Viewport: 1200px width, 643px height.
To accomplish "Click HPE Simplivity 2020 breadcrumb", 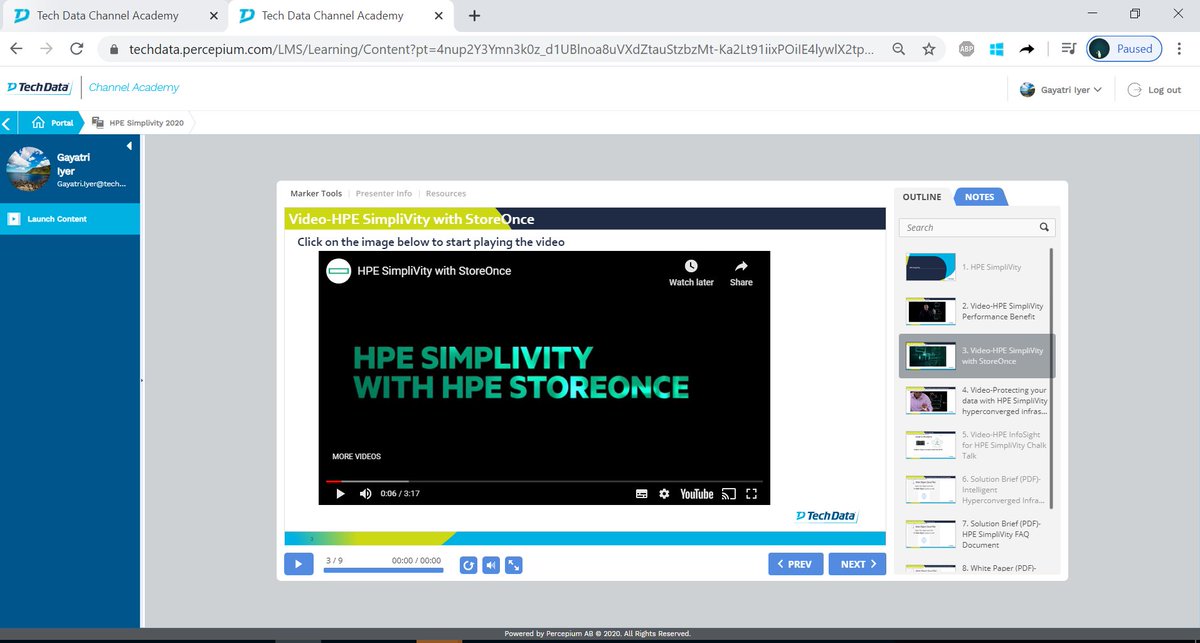I will click(137, 123).
